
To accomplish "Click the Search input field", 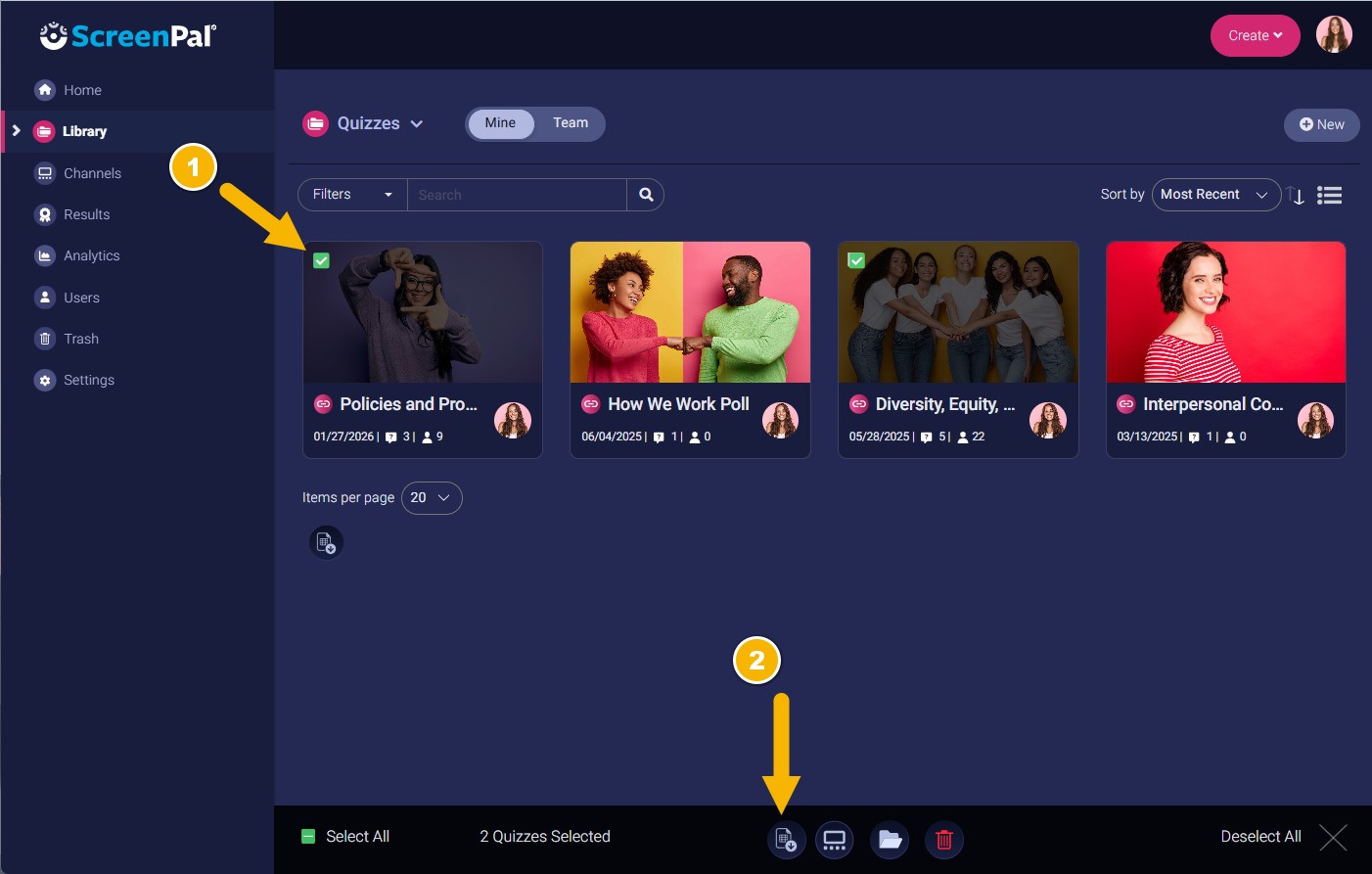I will (x=517, y=195).
